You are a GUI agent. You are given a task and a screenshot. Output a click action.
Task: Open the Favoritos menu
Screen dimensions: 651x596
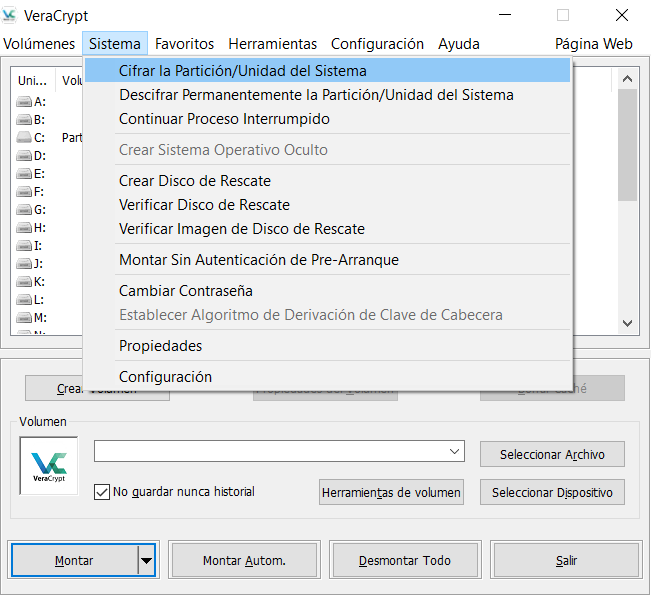click(184, 44)
